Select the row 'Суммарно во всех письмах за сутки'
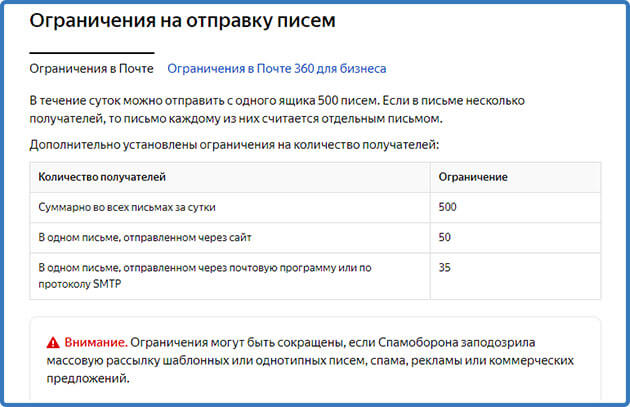630x407 pixels. click(x=315, y=207)
